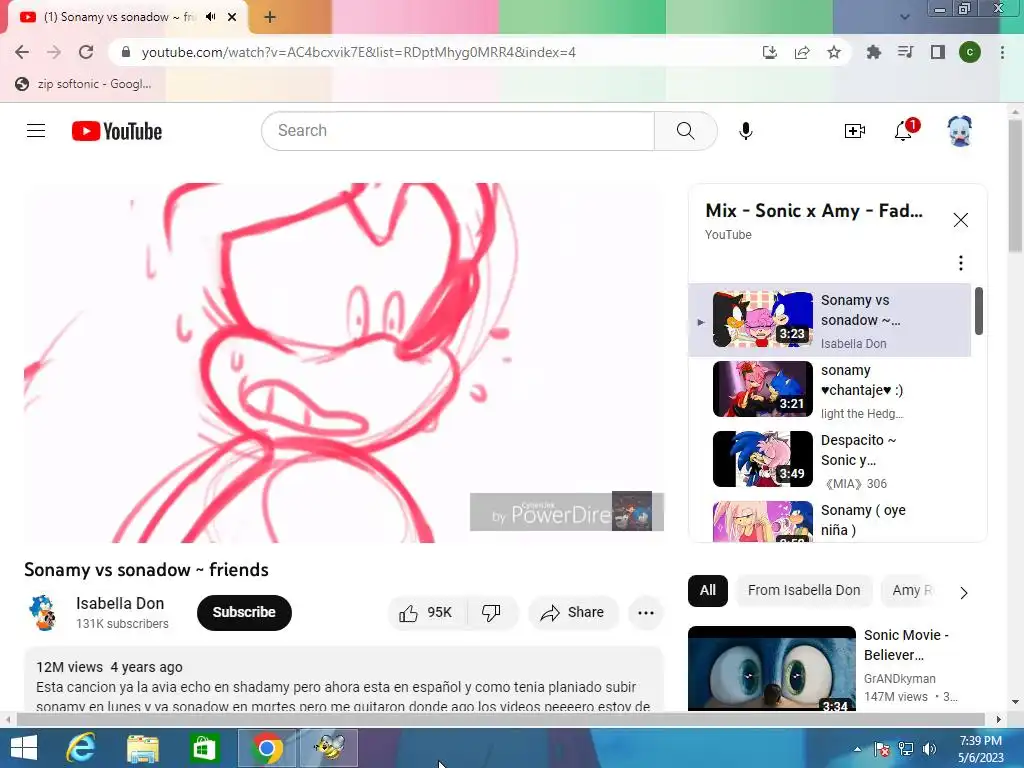Start voice search with microphone icon
Screen dimensions: 1024x768
pyautogui.click(x=745, y=131)
